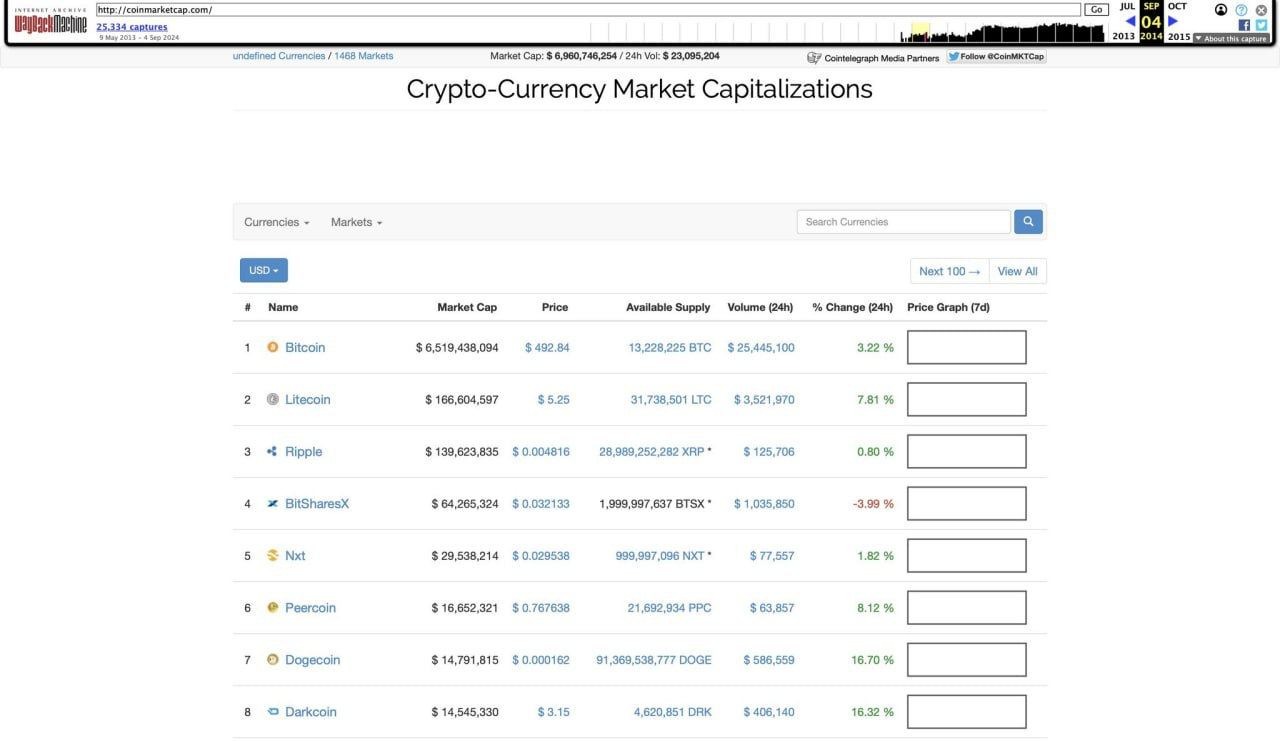The height and width of the screenshot is (741, 1280).
Task: Open the Wayback user account icon
Action: [1221, 10]
